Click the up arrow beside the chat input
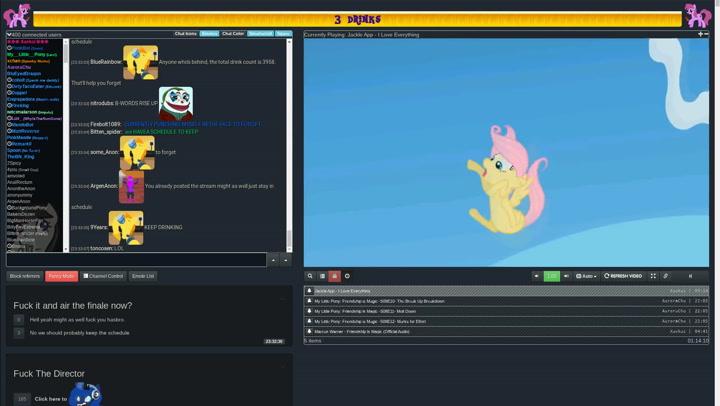Viewport: 720px width, 406px height. [x=273, y=260]
